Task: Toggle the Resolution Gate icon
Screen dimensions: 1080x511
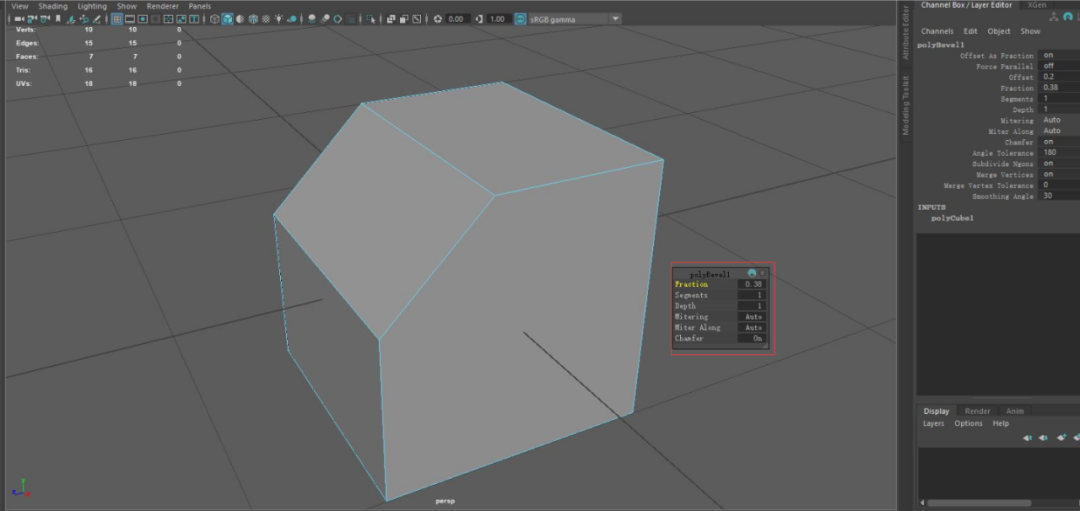Action: point(143,19)
